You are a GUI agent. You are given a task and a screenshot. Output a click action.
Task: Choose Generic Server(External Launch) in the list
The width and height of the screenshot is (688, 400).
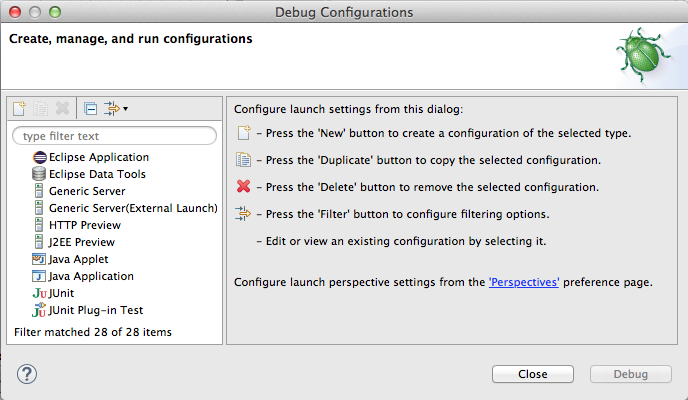[132, 208]
